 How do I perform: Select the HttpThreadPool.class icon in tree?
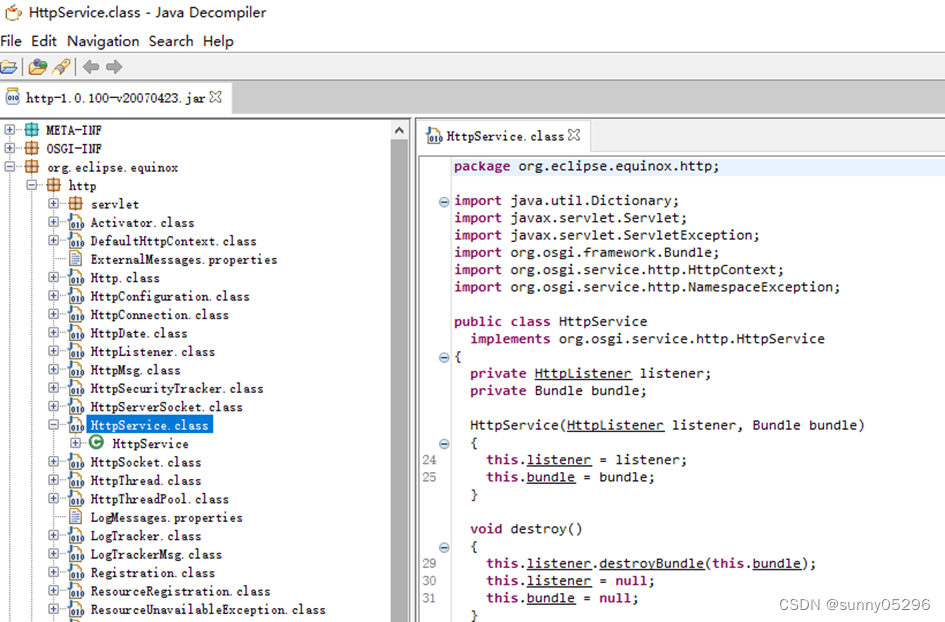(x=76, y=499)
